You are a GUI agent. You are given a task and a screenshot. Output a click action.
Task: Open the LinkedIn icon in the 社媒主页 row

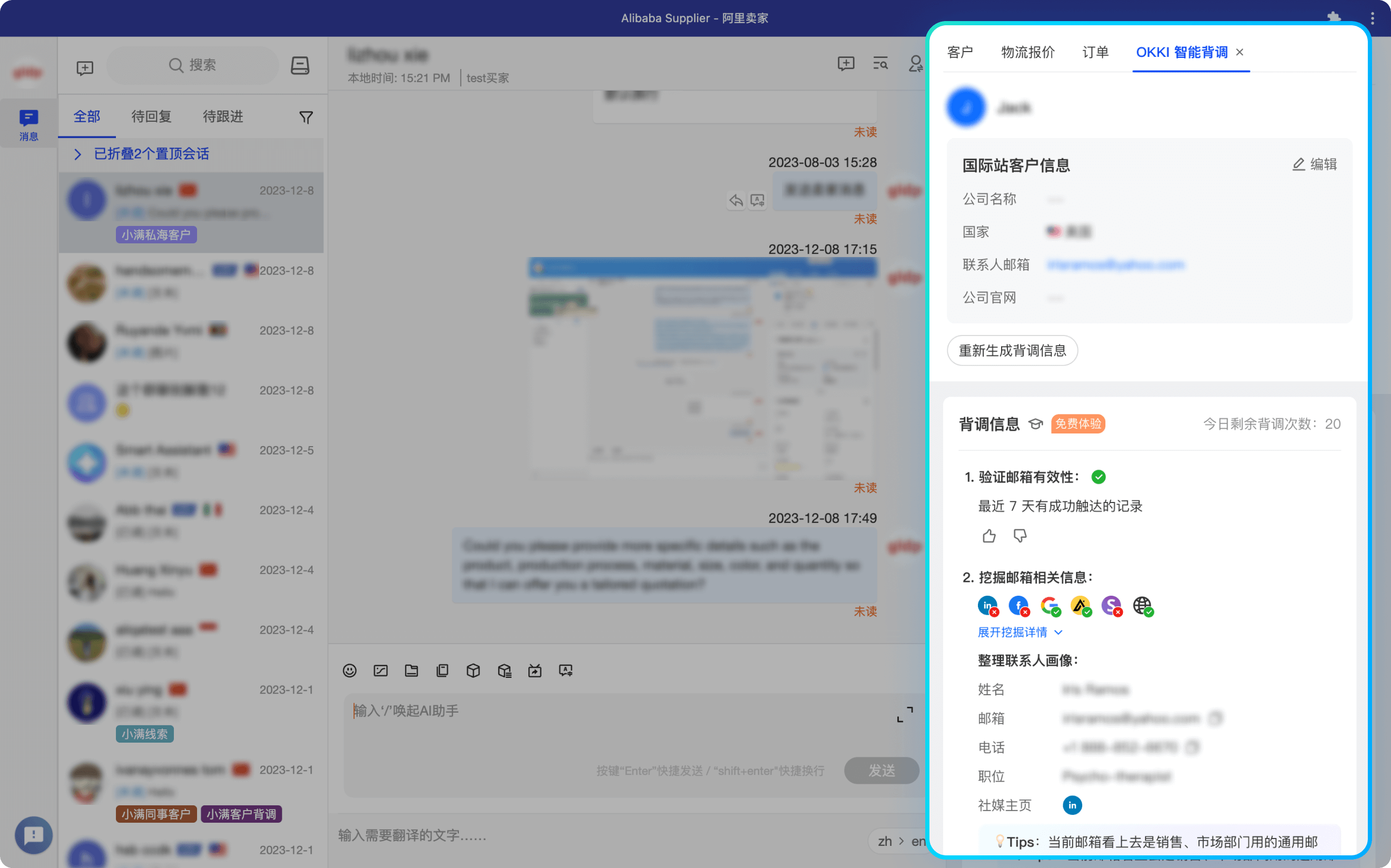1072,805
